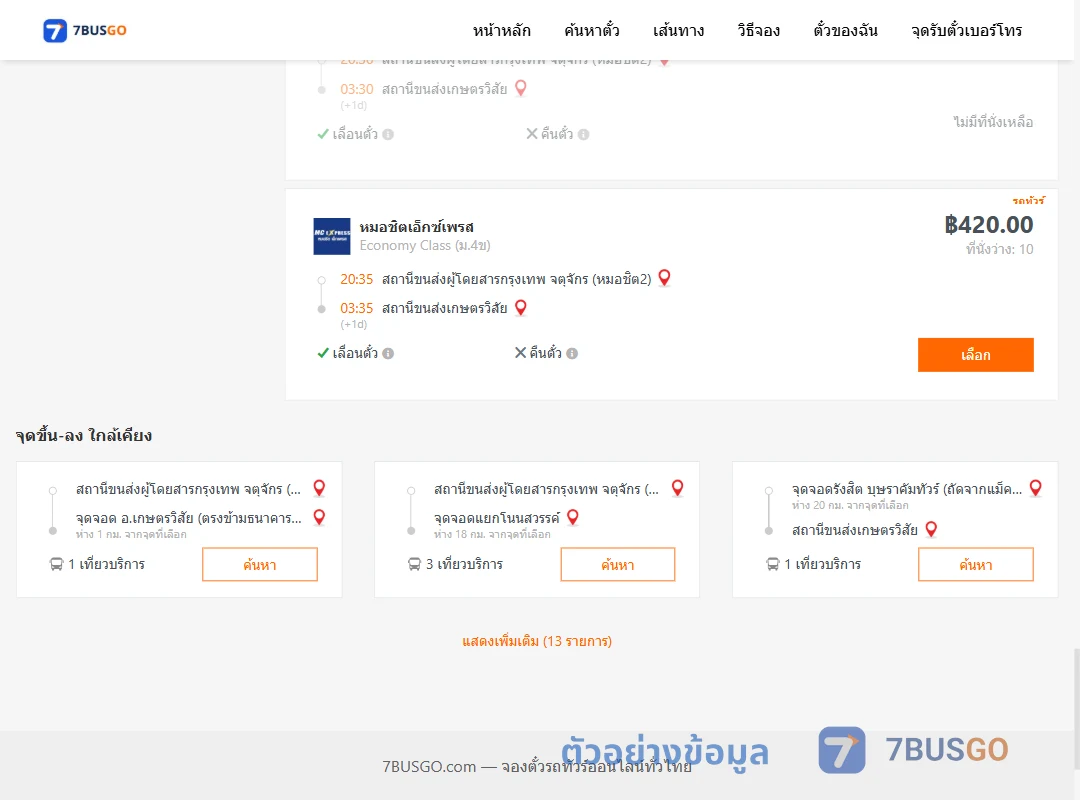
Task: Click ค้นหา in the จุดจอด อ.เกษตรวิสัย card
Action: 260,564
